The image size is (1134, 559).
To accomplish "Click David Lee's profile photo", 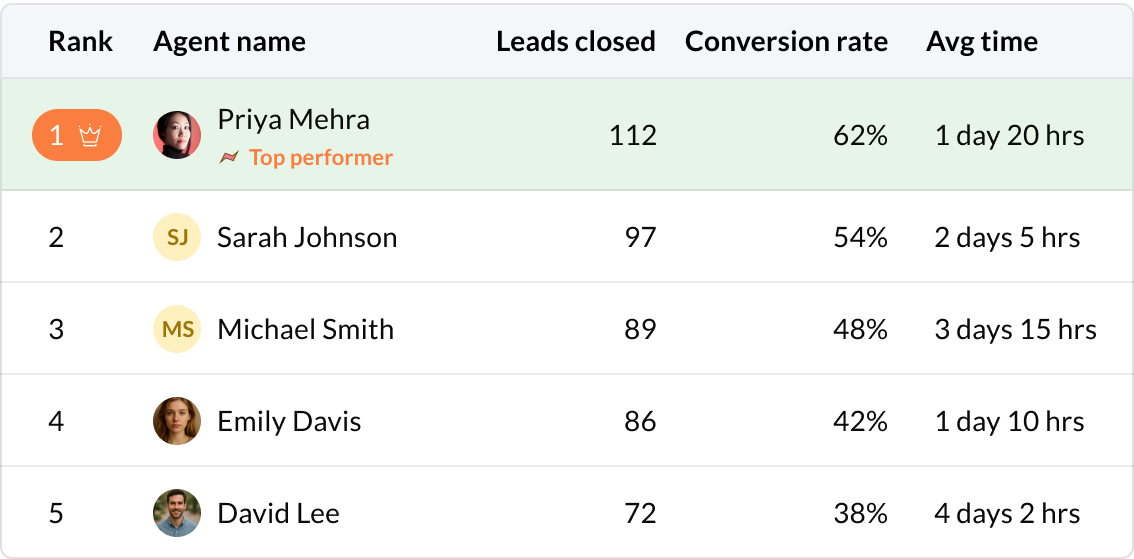I will (x=177, y=513).
